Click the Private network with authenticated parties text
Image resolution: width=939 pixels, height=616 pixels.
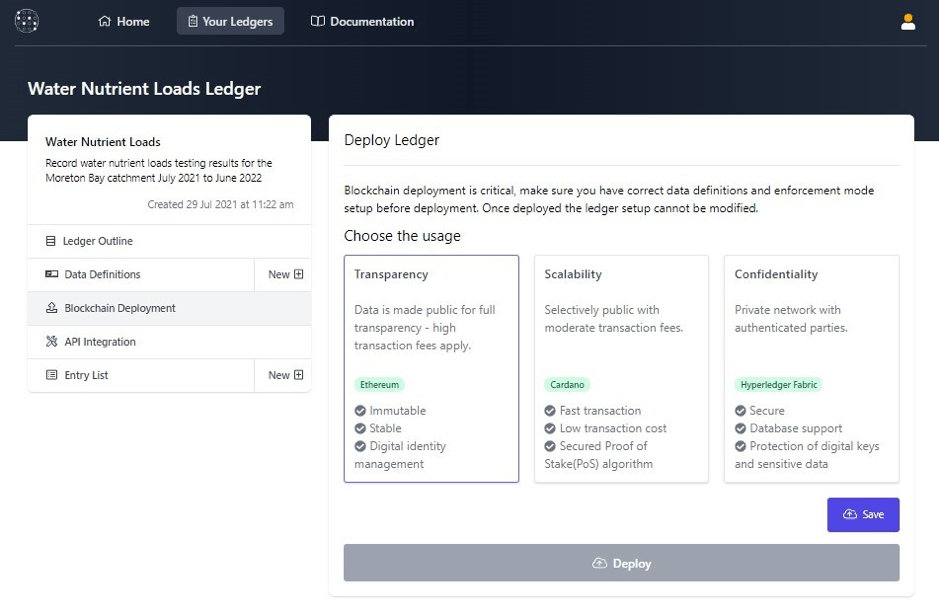coord(791,319)
